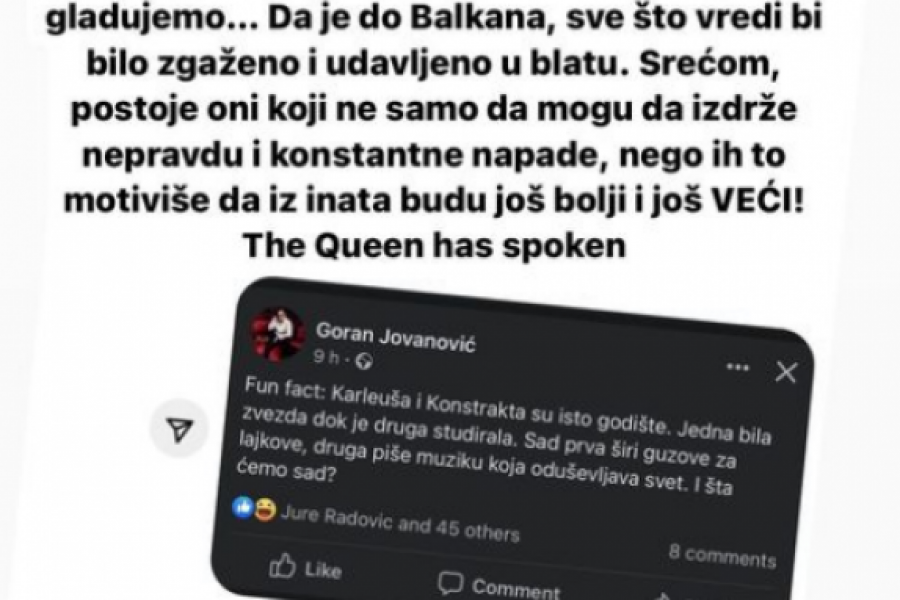Tap the Like button label
Image resolution: width=900 pixels, height=600 pixels.
[x=323, y=570]
